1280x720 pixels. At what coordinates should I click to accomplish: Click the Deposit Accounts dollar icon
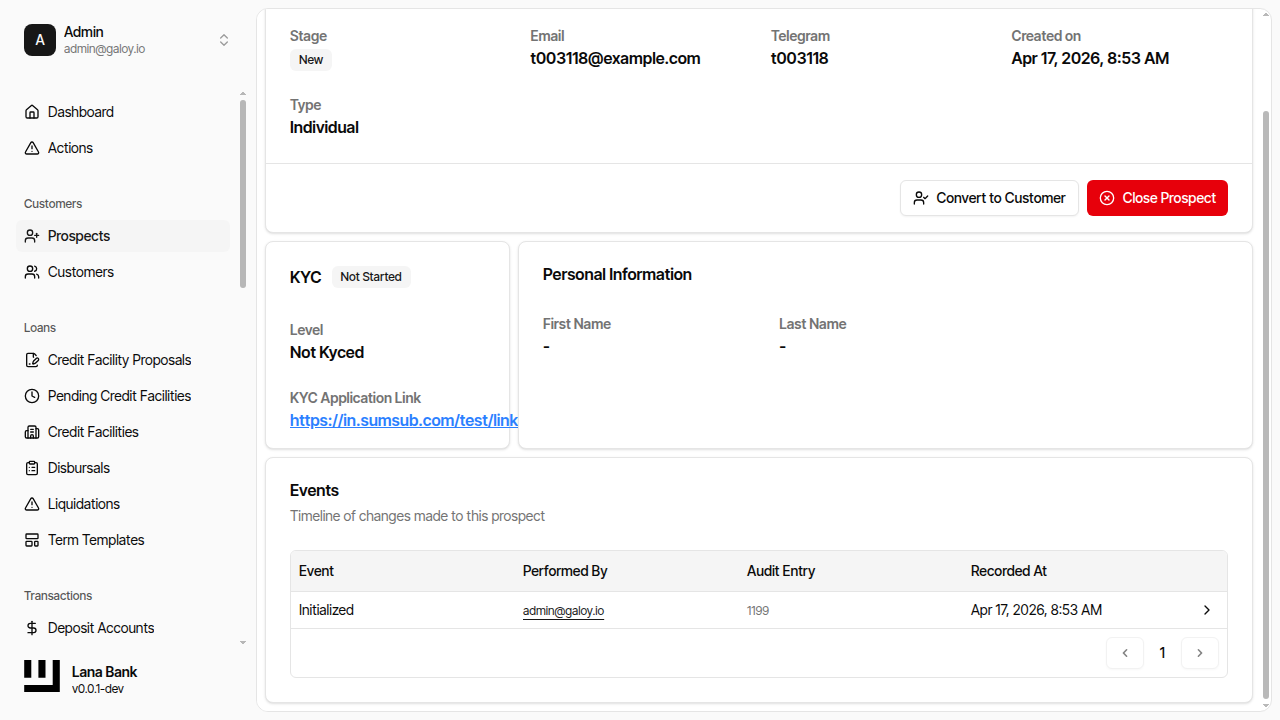[x=32, y=628]
